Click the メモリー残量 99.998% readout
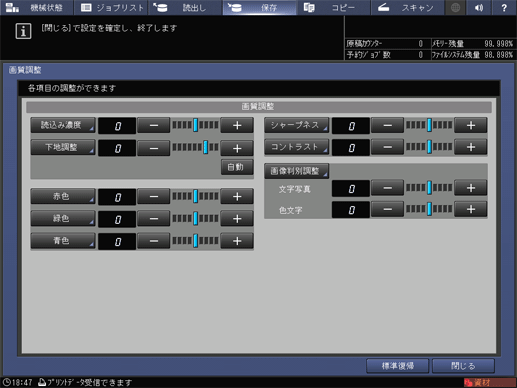The image size is (517, 388). point(473,44)
